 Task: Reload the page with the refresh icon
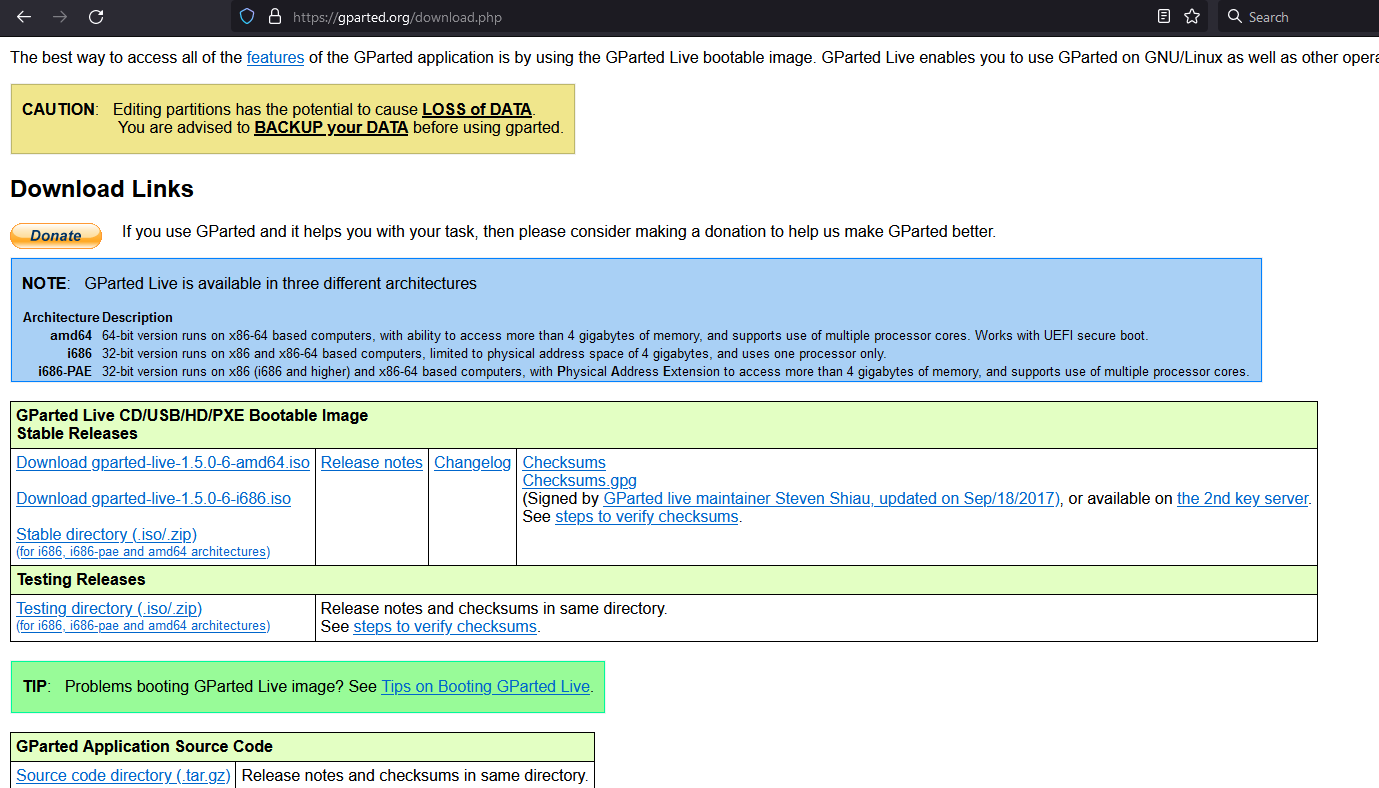96,17
